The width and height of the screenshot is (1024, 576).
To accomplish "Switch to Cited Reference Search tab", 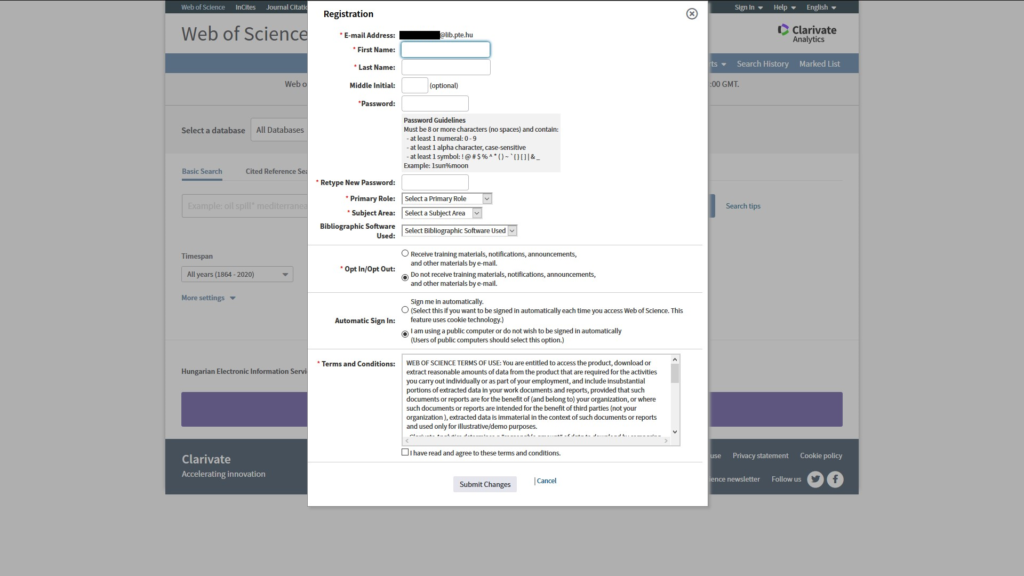I will tap(276, 171).
